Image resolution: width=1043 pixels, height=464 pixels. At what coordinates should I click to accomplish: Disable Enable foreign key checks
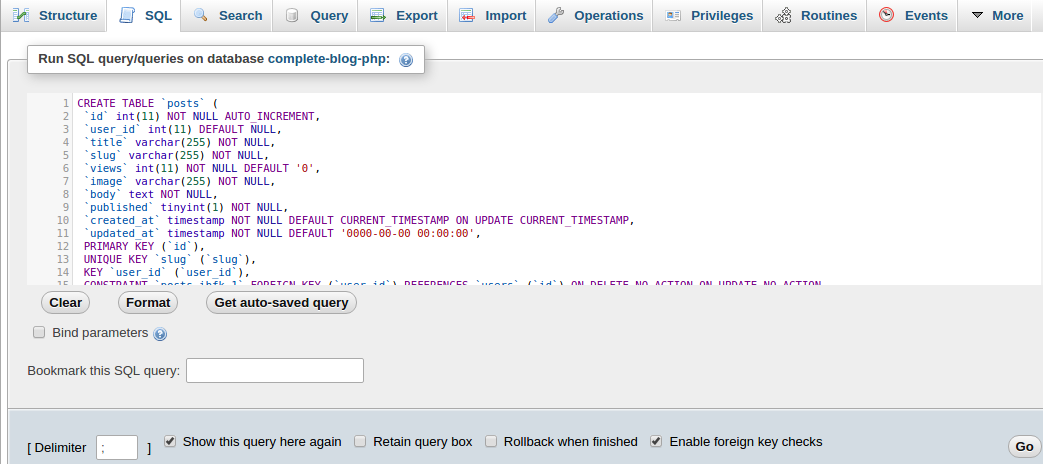(656, 441)
